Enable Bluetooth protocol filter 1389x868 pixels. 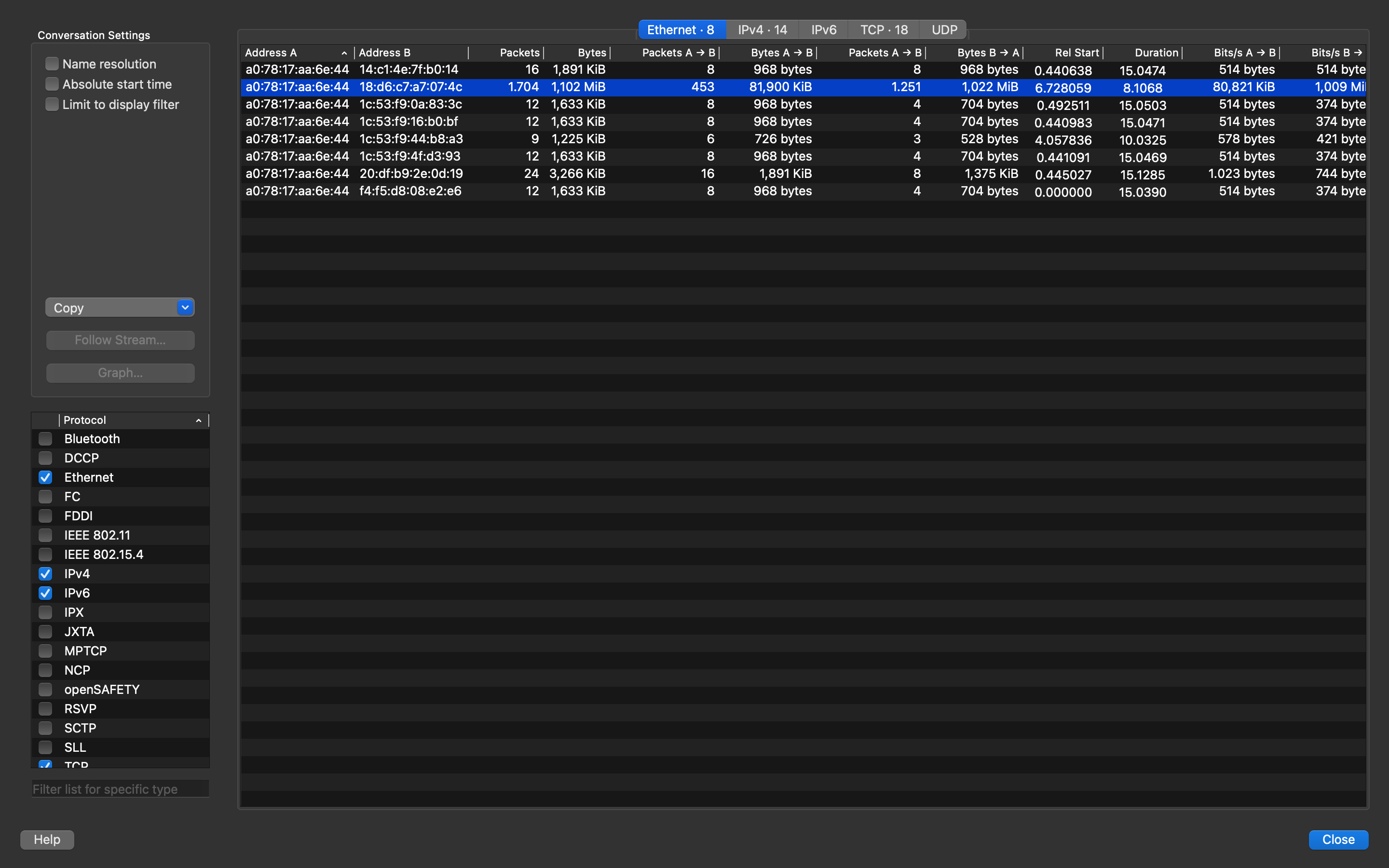[47, 438]
